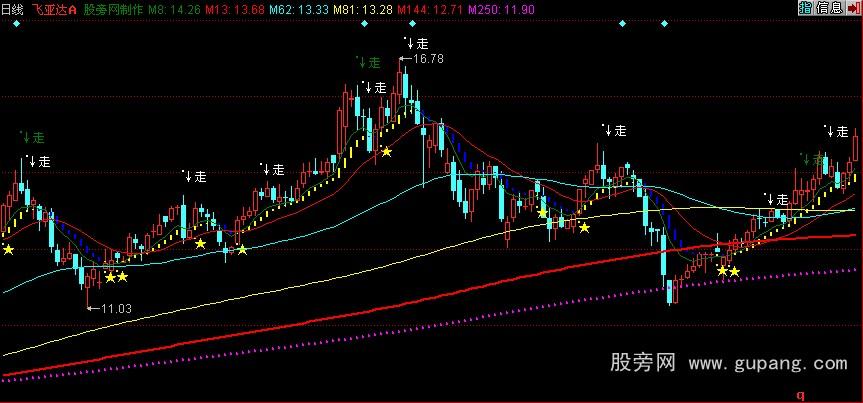Open the 信息 info panel
This screenshot has height=403, width=863.
coord(829,8)
